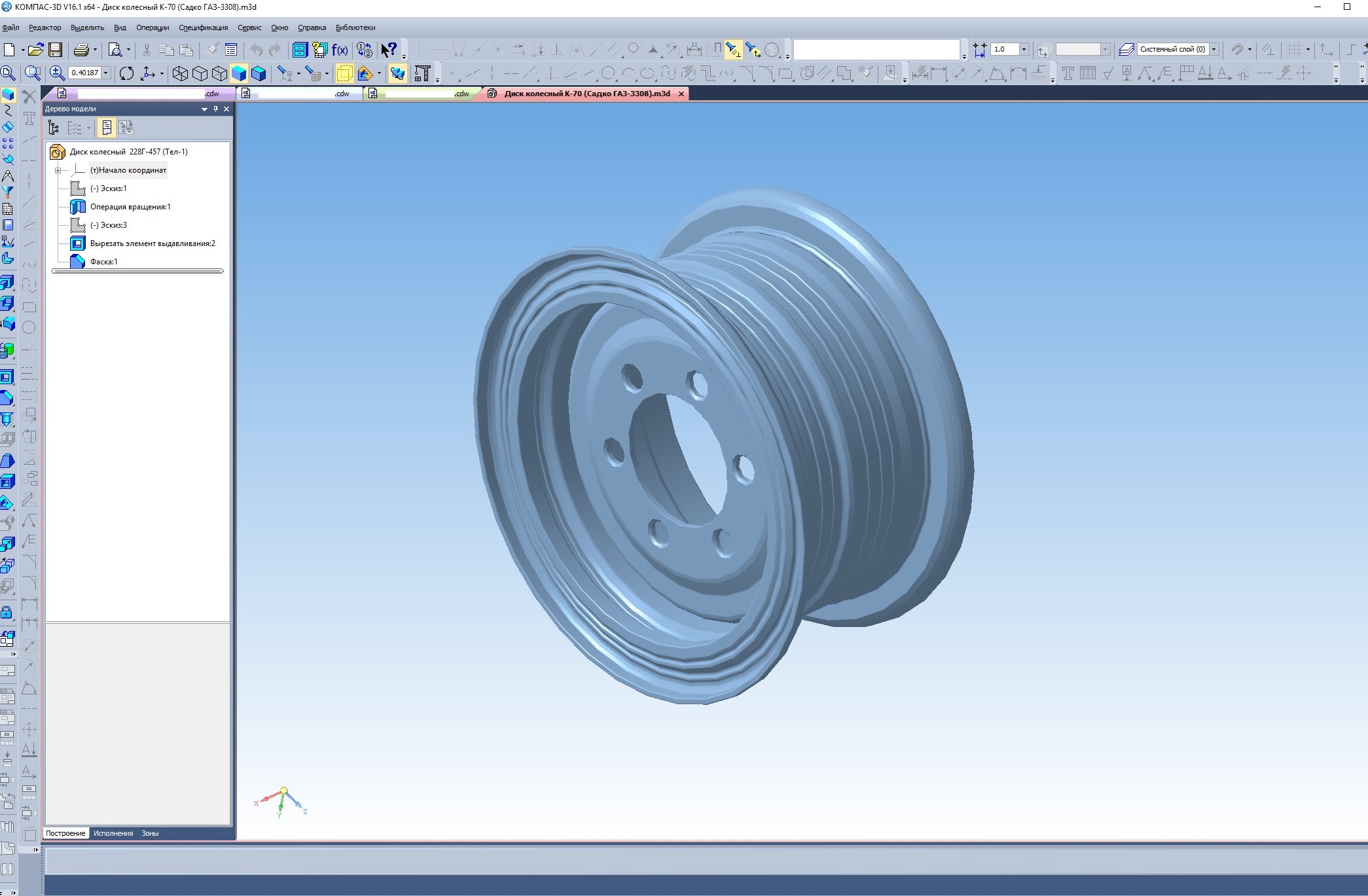
Task: Select Операция вращения:1 in model tree
Action: pyautogui.click(x=130, y=207)
